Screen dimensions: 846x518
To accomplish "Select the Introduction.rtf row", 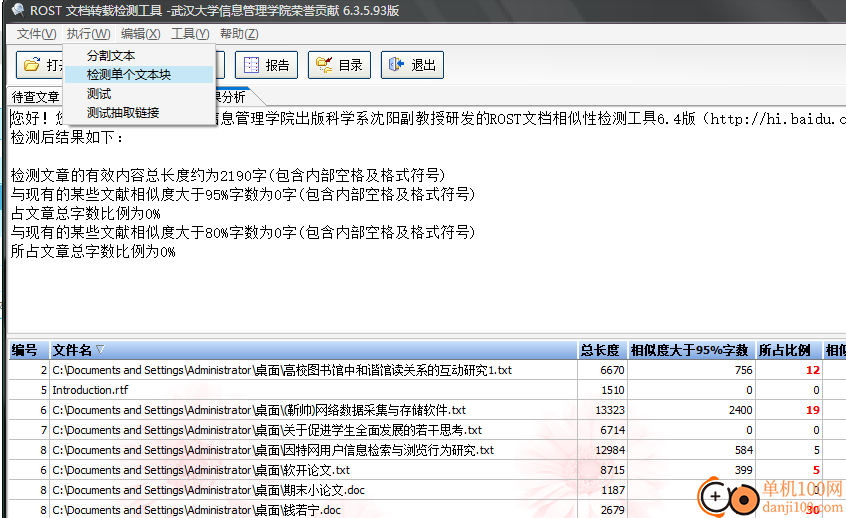I will [x=426, y=390].
